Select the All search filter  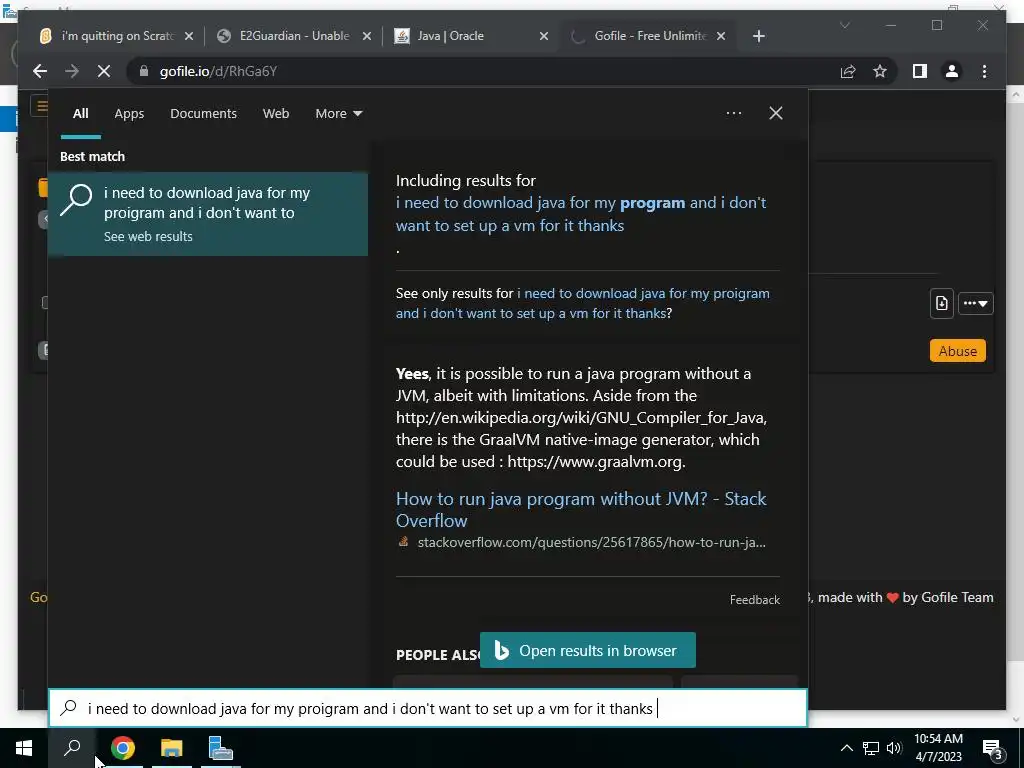tap(80, 114)
